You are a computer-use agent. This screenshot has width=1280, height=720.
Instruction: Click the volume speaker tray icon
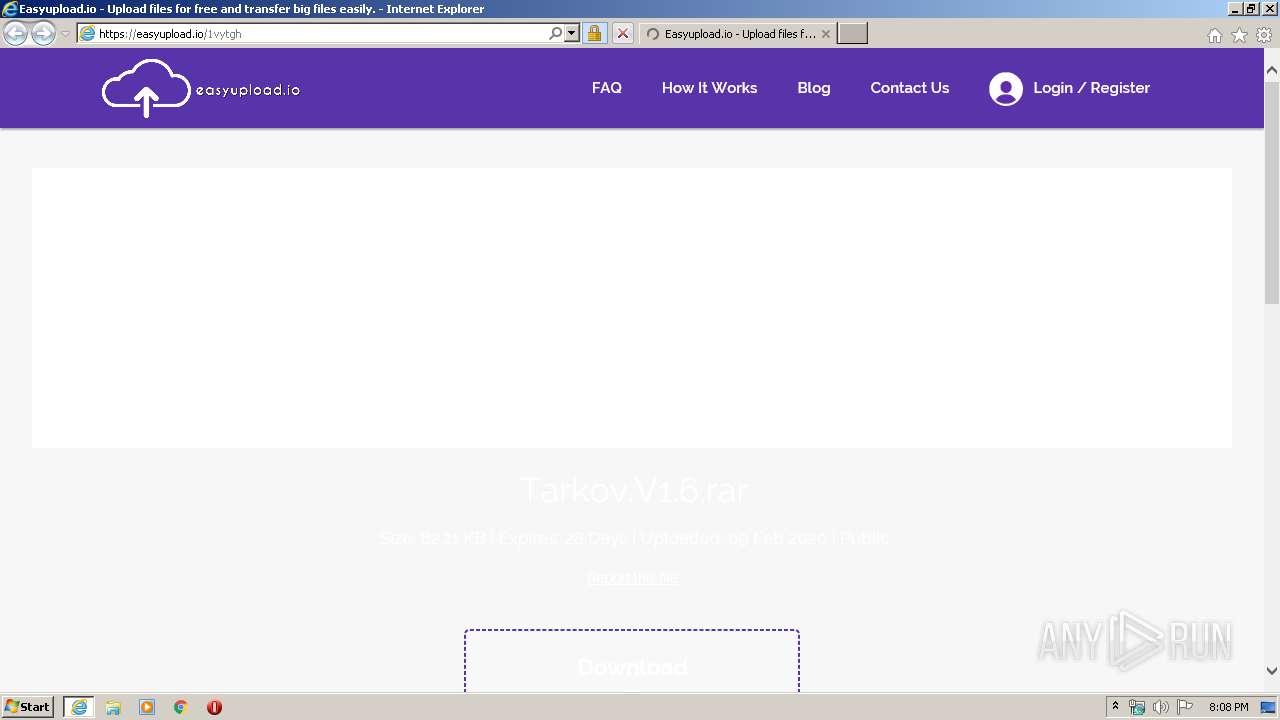point(1161,707)
